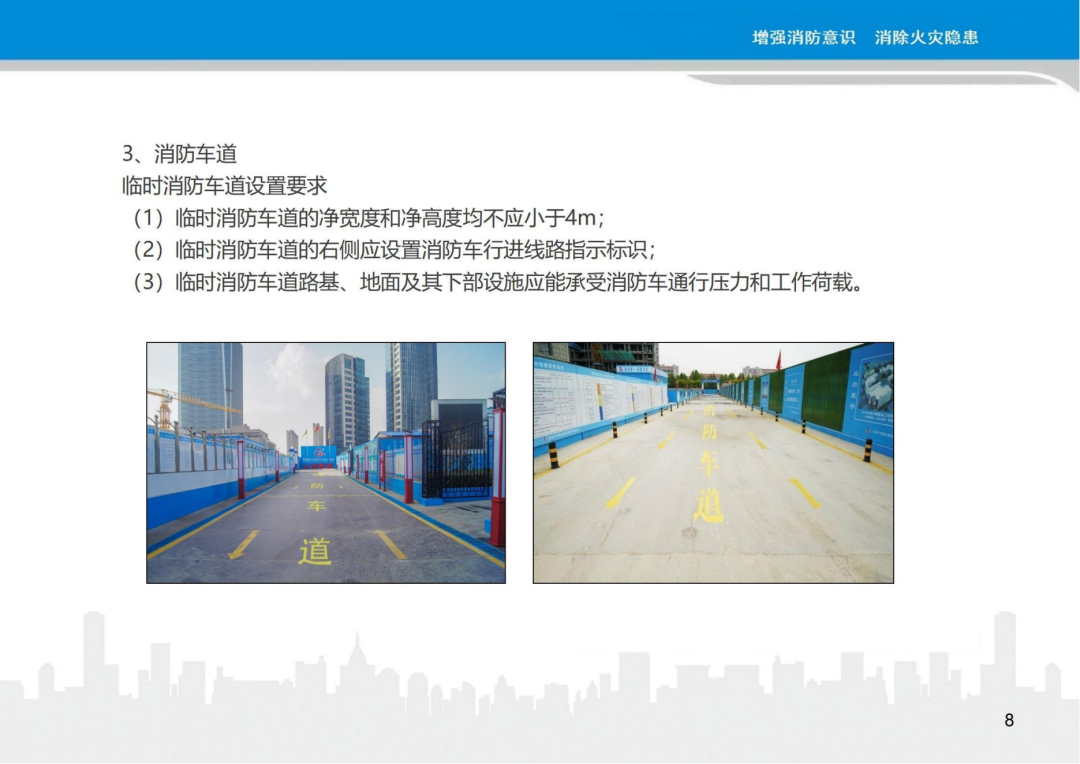1080x764 pixels.
Task: Select the section heading "3、消防车道"
Action: click(x=179, y=154)
